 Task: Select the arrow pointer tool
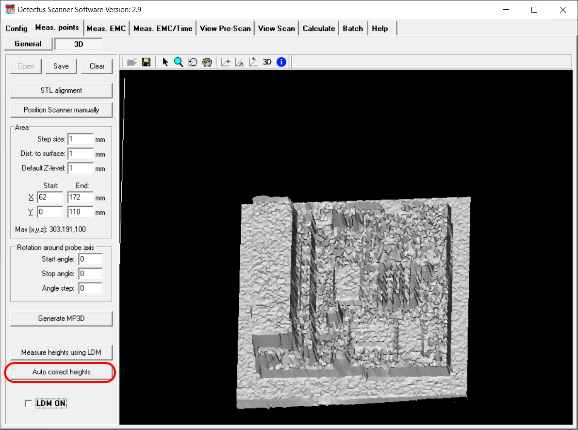tap(165, 62)
